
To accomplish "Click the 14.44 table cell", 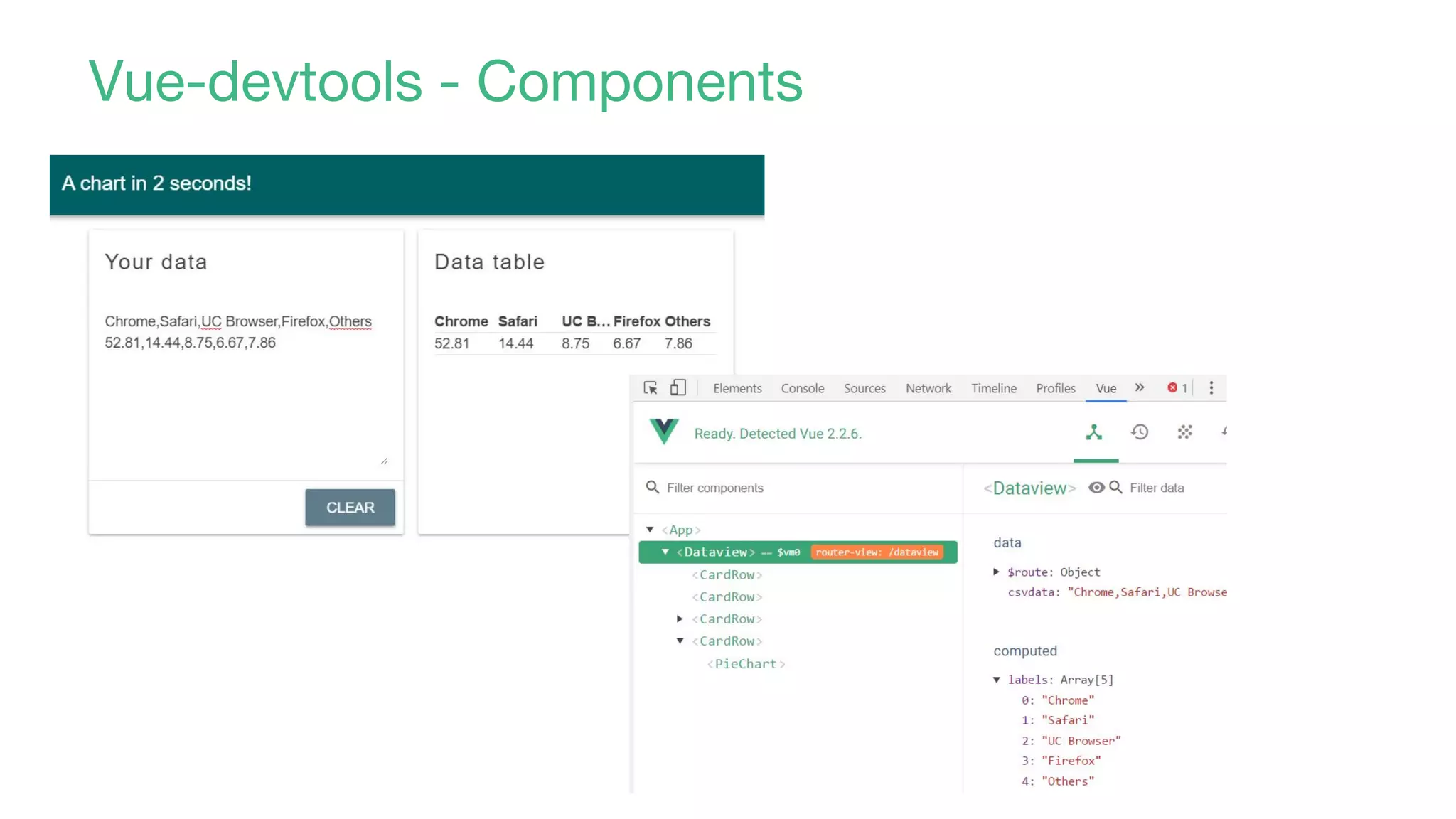I will 515,343.
